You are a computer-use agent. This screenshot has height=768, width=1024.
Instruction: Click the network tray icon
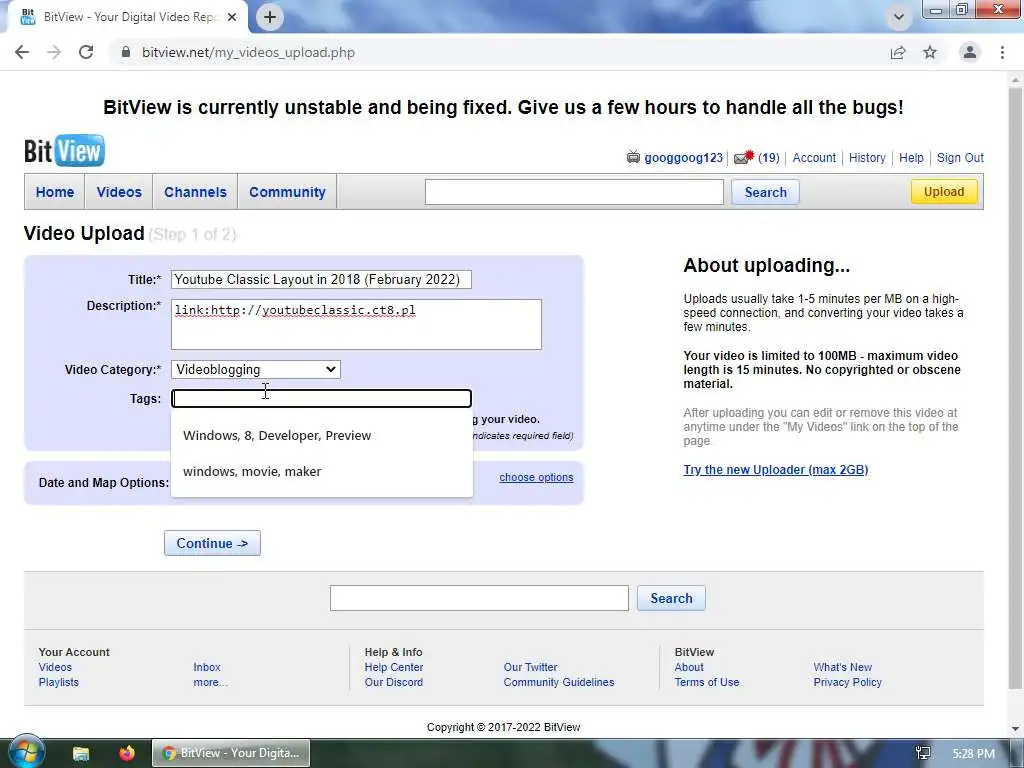[923, 753]
